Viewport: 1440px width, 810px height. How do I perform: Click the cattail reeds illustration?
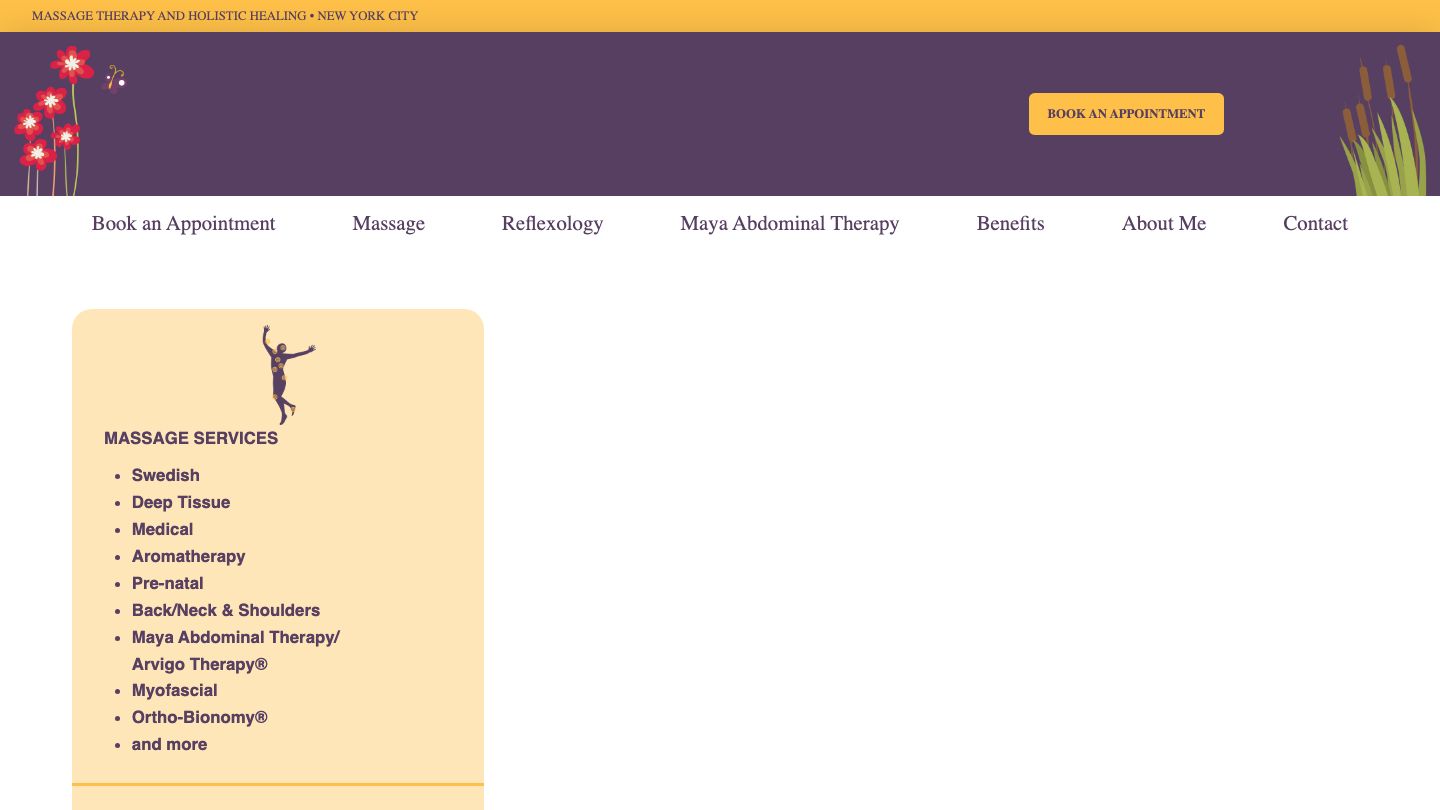tap(1383, 125)
